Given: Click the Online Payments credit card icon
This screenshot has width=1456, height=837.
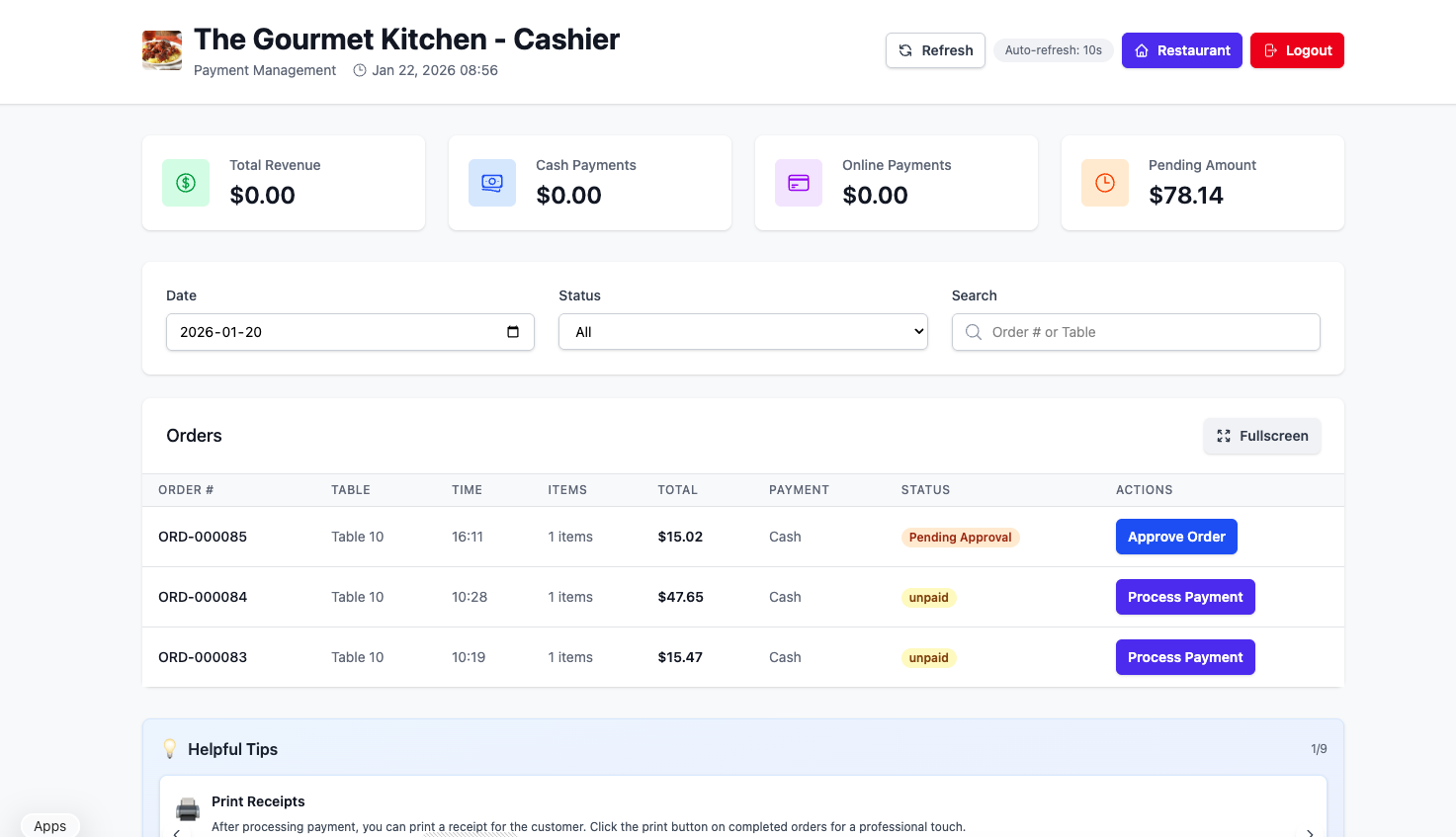Looking at the screenshot, I should (798, 183).
